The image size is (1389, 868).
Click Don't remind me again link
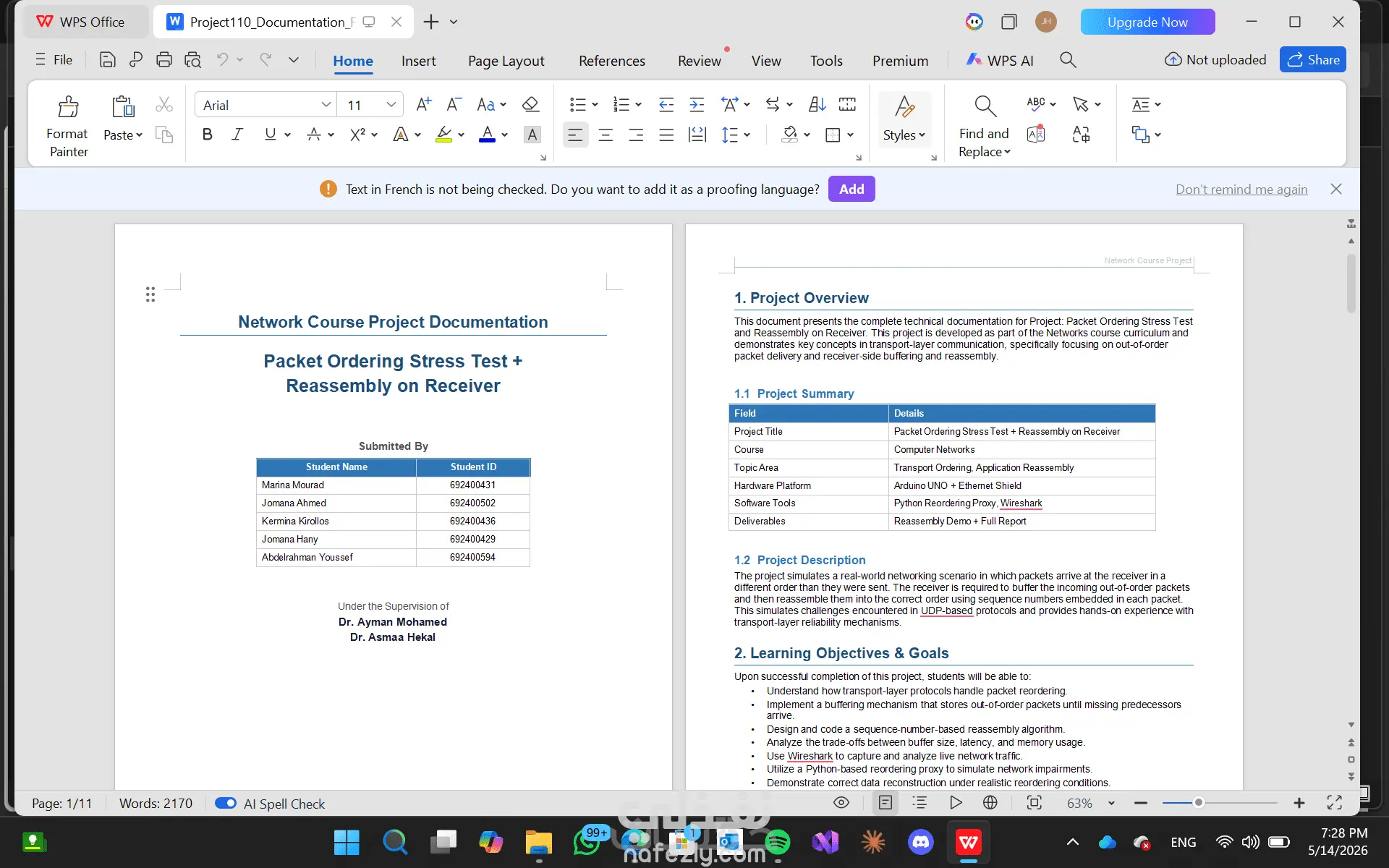pyautogui.click(x=1241, y=189)
